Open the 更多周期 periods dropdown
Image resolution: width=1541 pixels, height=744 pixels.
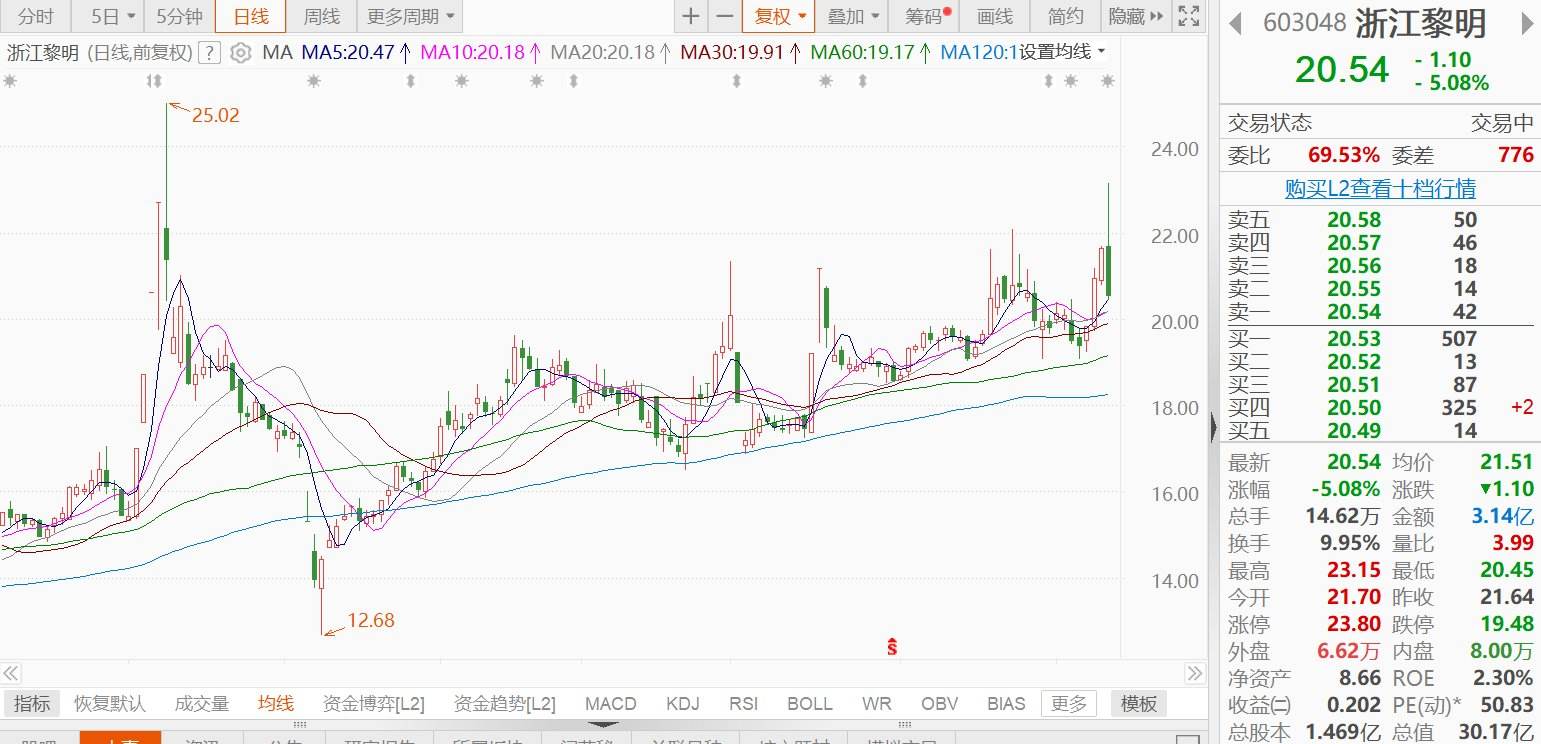point(403,16)
